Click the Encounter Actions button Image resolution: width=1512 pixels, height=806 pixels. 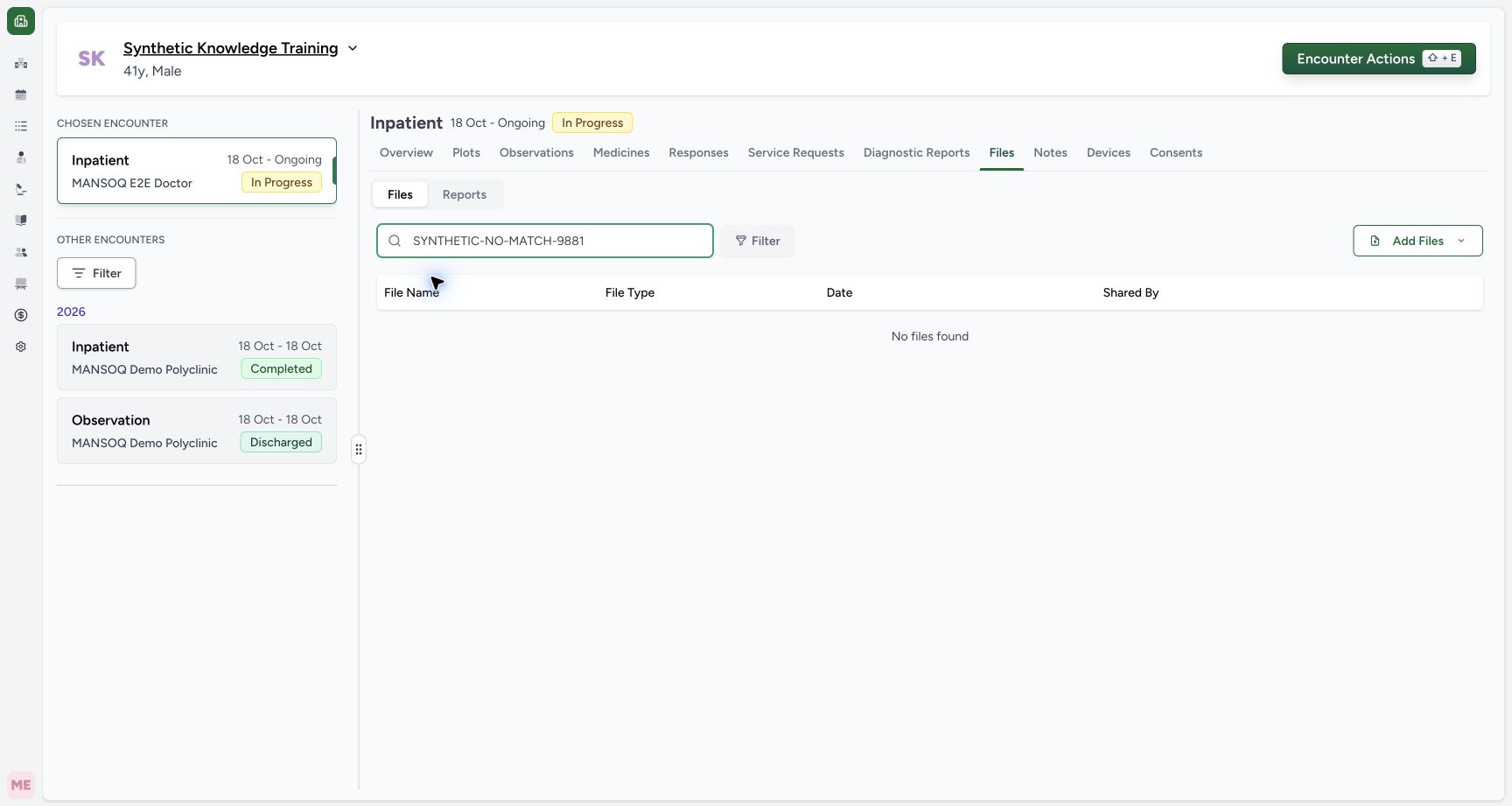(x=1379, y=59)
